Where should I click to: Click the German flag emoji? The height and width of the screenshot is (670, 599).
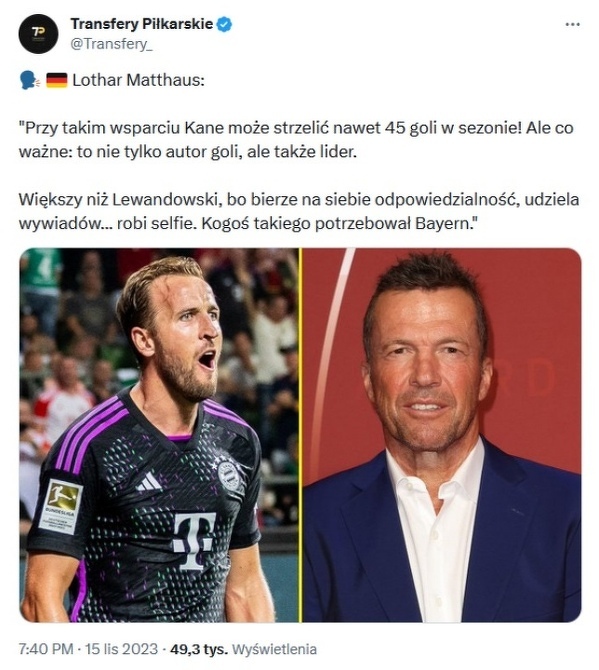pyautogui.click(x=57, y=80)
